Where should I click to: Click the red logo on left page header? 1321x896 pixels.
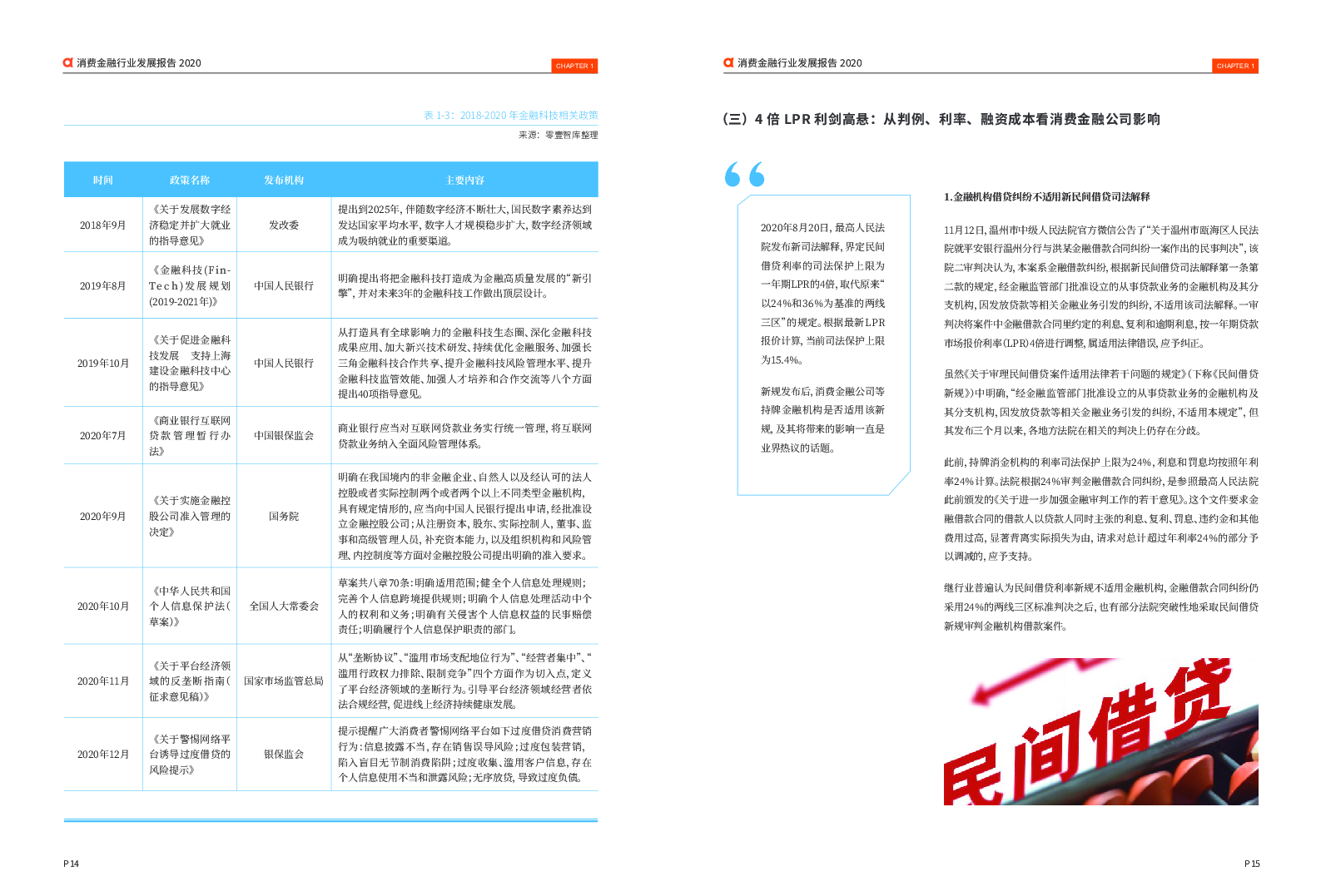[x=68, y=62]
